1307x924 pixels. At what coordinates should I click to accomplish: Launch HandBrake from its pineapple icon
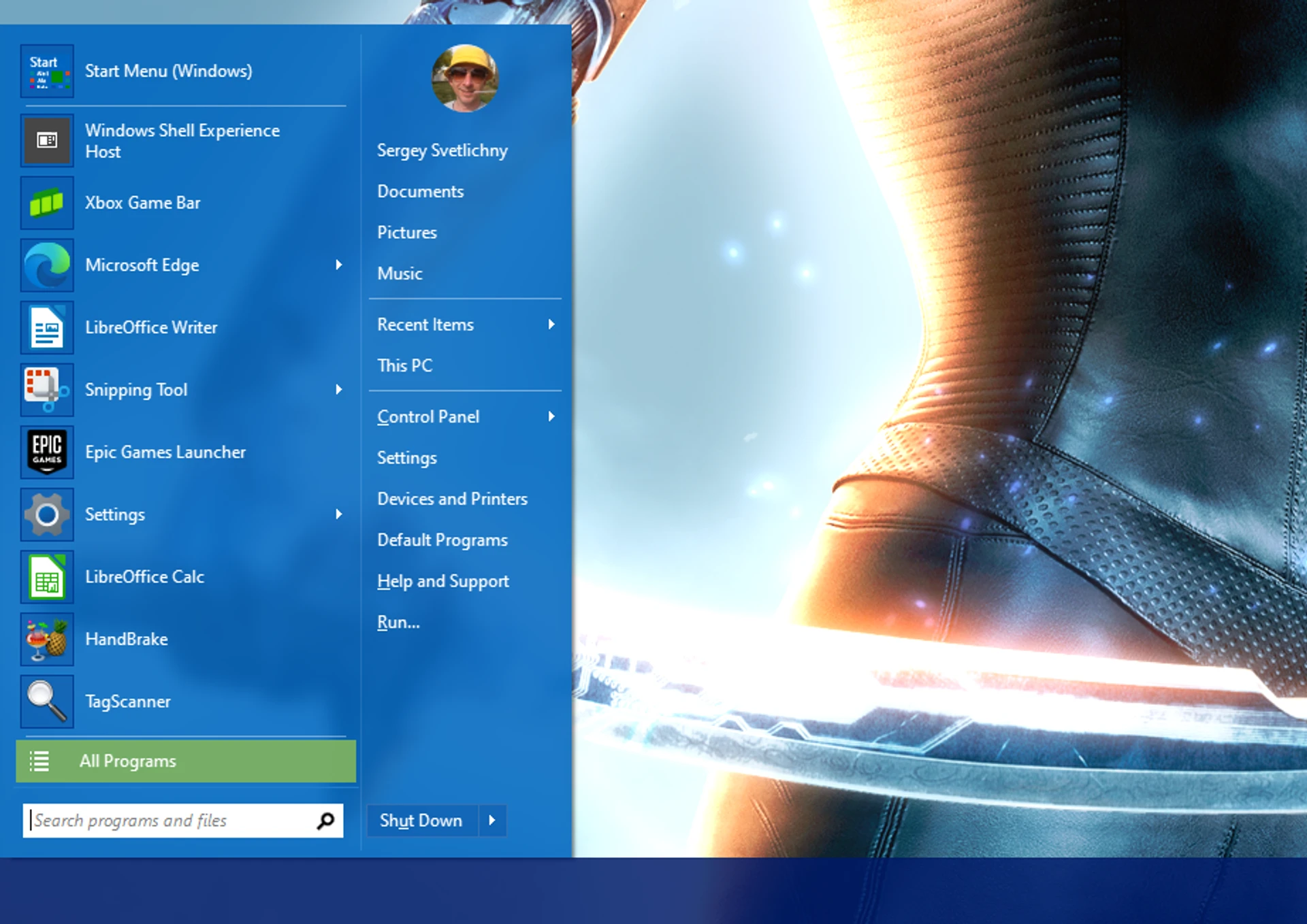click(x=47, y=640)
